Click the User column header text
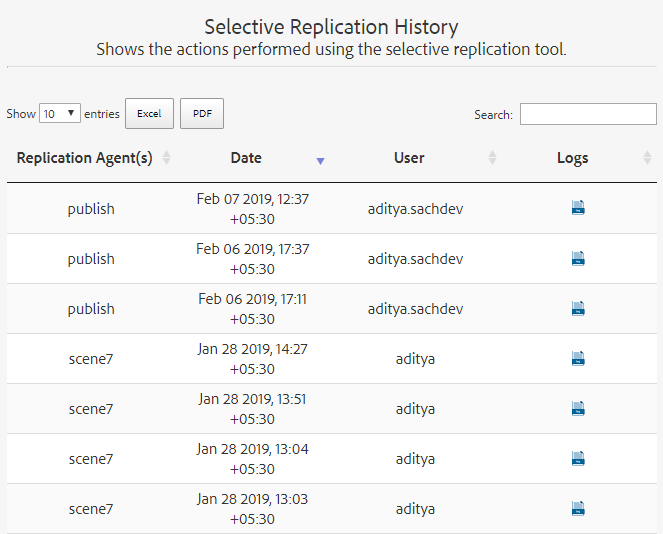The width and height of the screenshot is (663, 534). [x=409, y=158]
